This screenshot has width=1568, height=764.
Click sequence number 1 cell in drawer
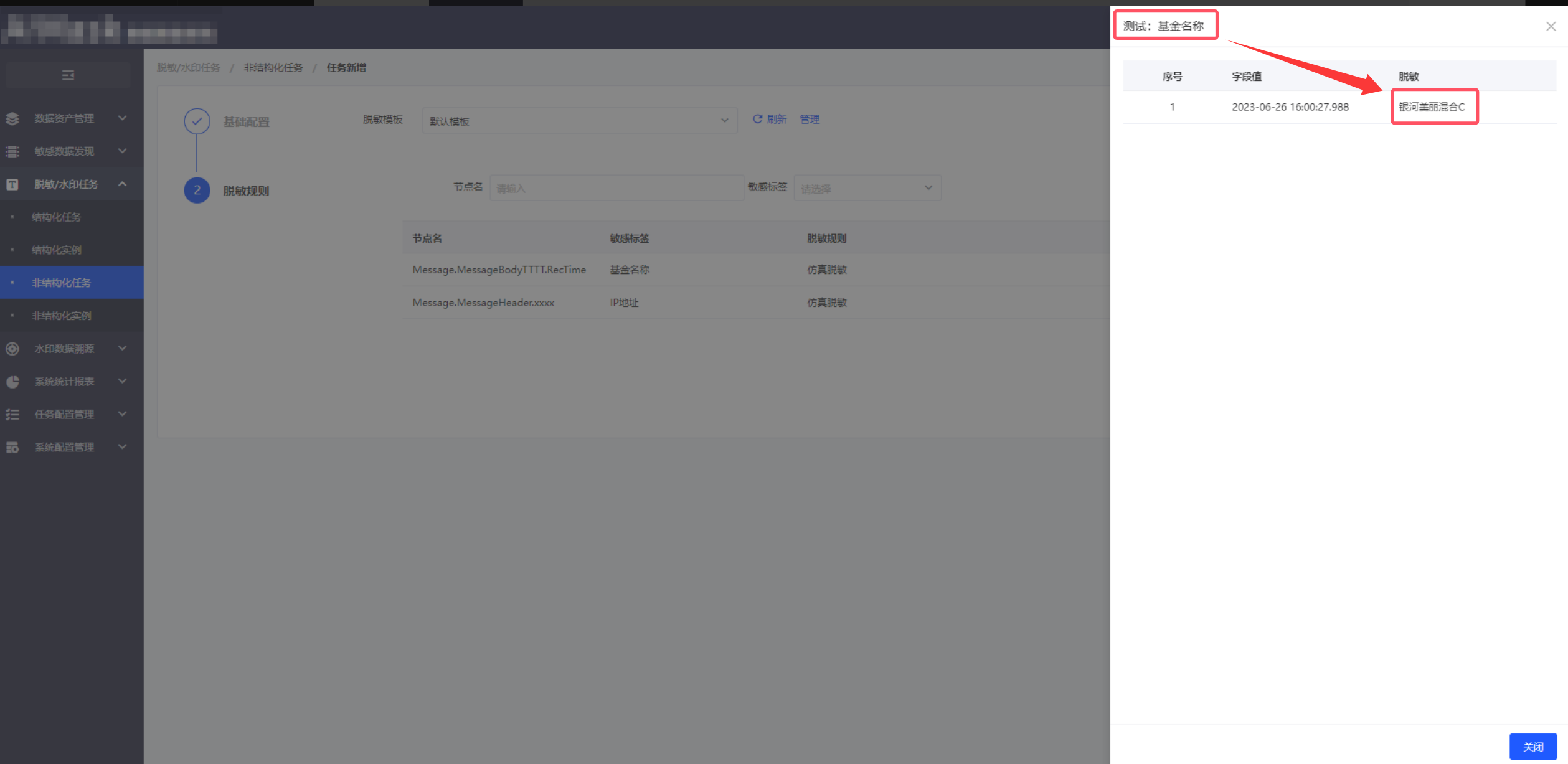(1173, 107)
